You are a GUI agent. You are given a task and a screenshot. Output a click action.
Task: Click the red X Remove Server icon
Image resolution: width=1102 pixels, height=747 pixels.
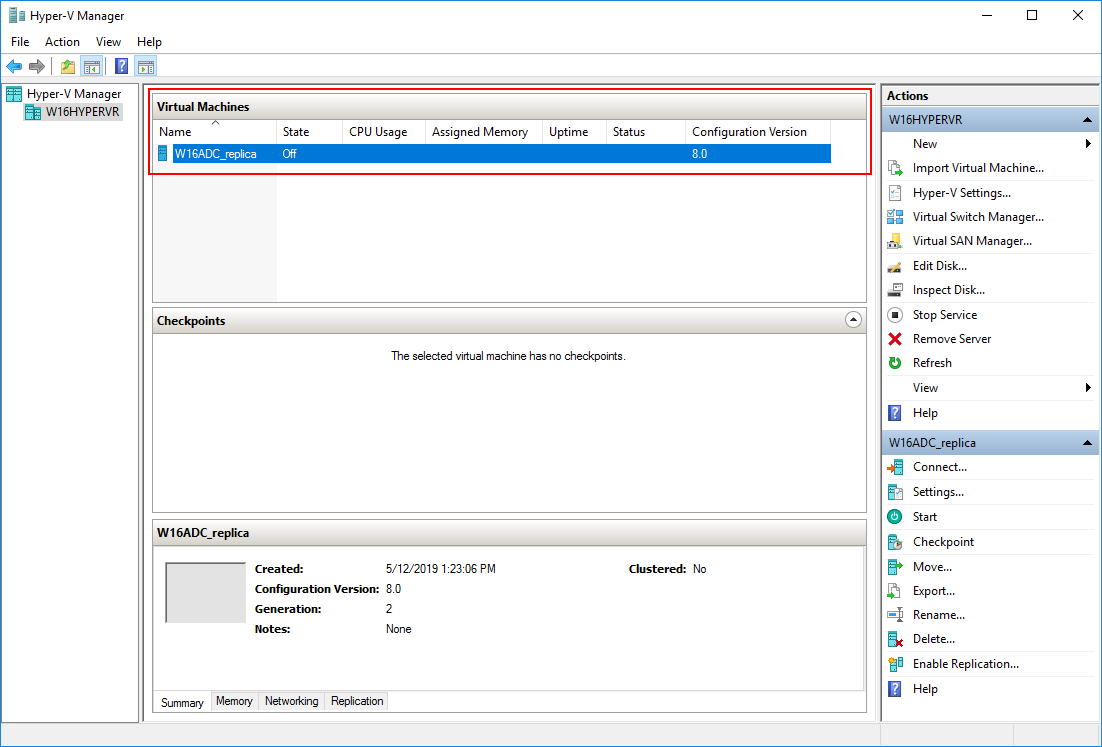pyautogui.click(x=895, y=339)
